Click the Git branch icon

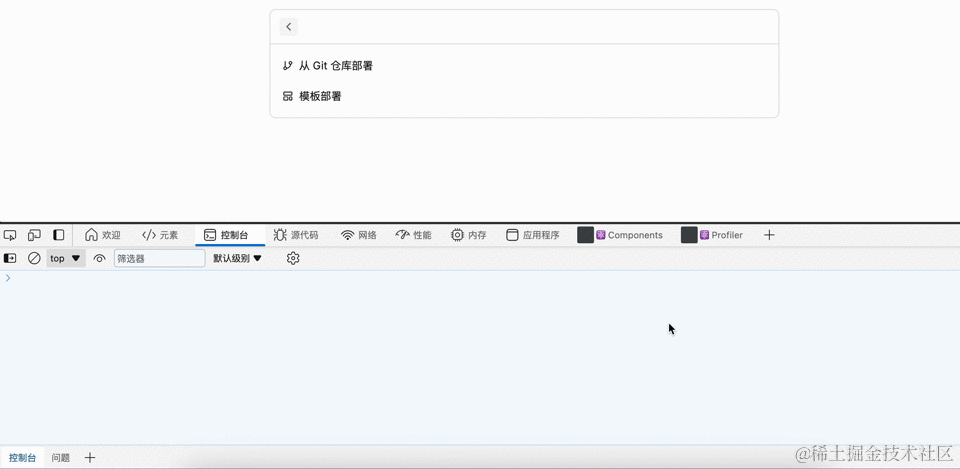click(x=287, y=66)
